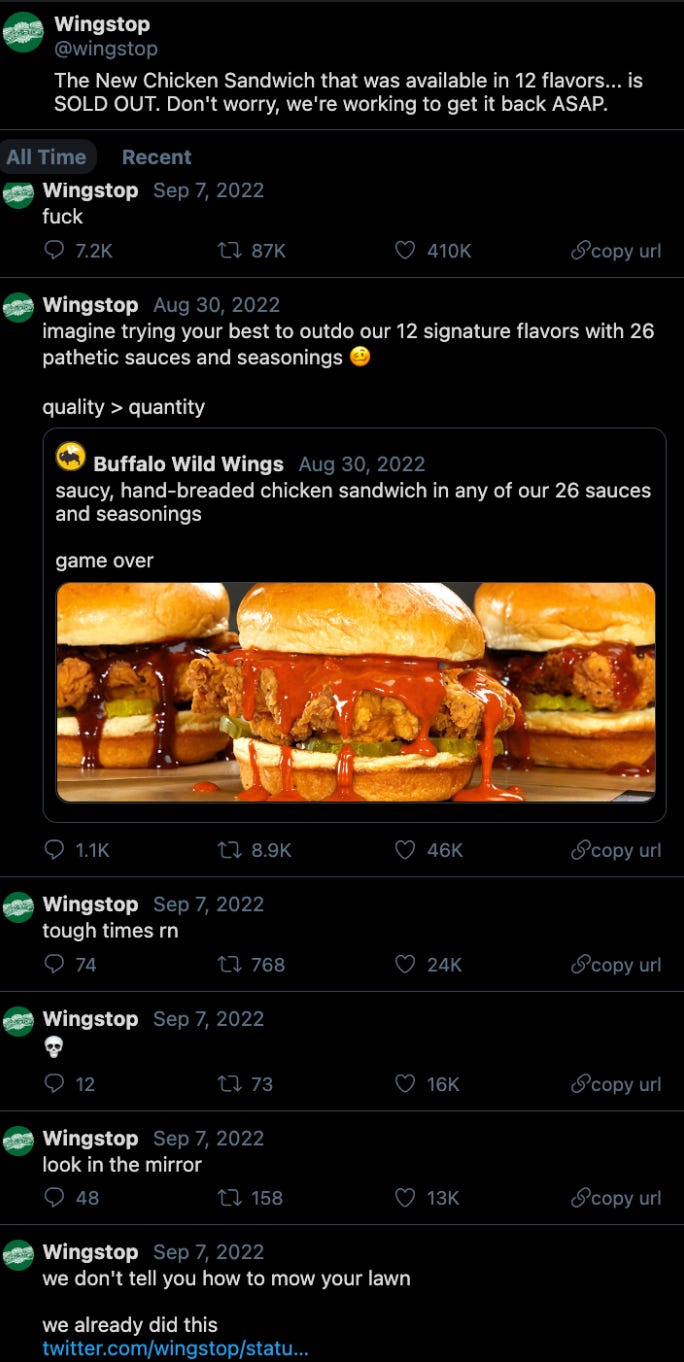The image size is (684, 1362).
Task: Toggle like on the "fuck" tweet
Action: coord(404,251)
